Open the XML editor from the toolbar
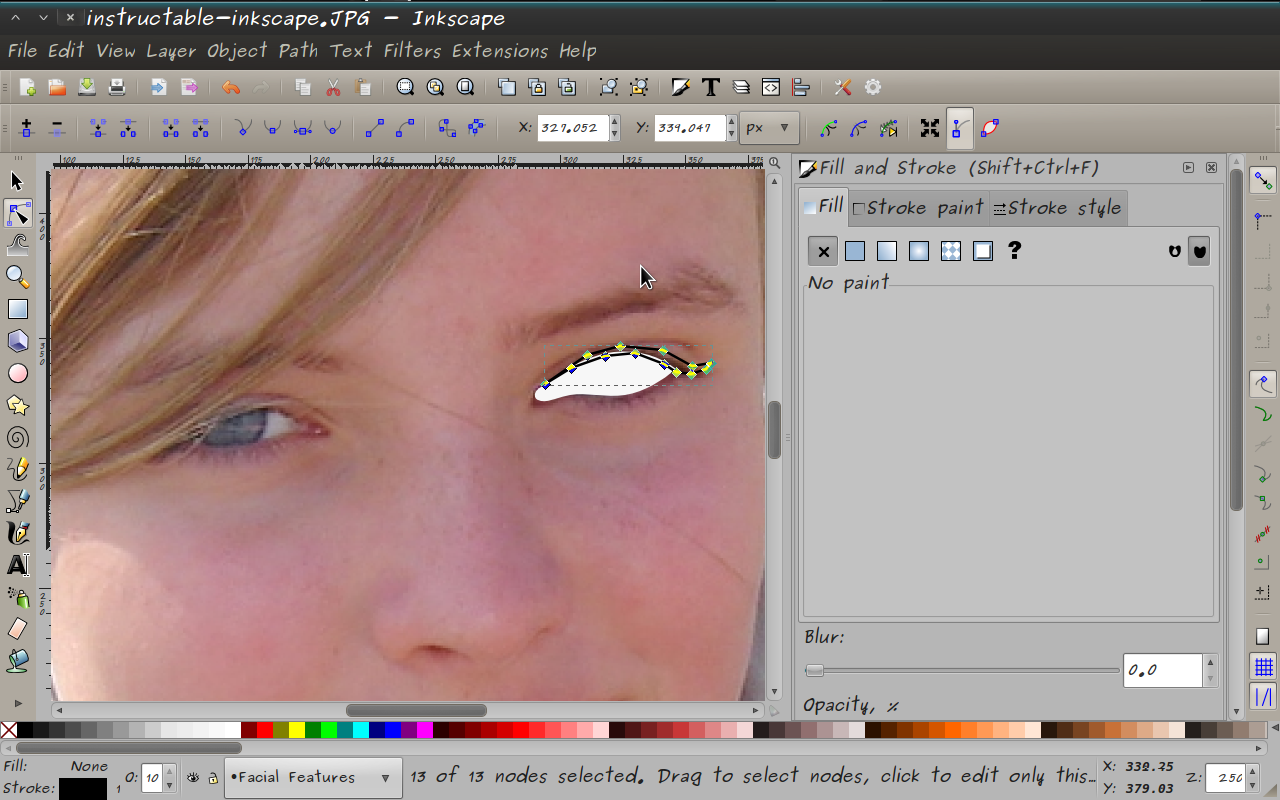 pyautogui.click(x=770, y=87)
